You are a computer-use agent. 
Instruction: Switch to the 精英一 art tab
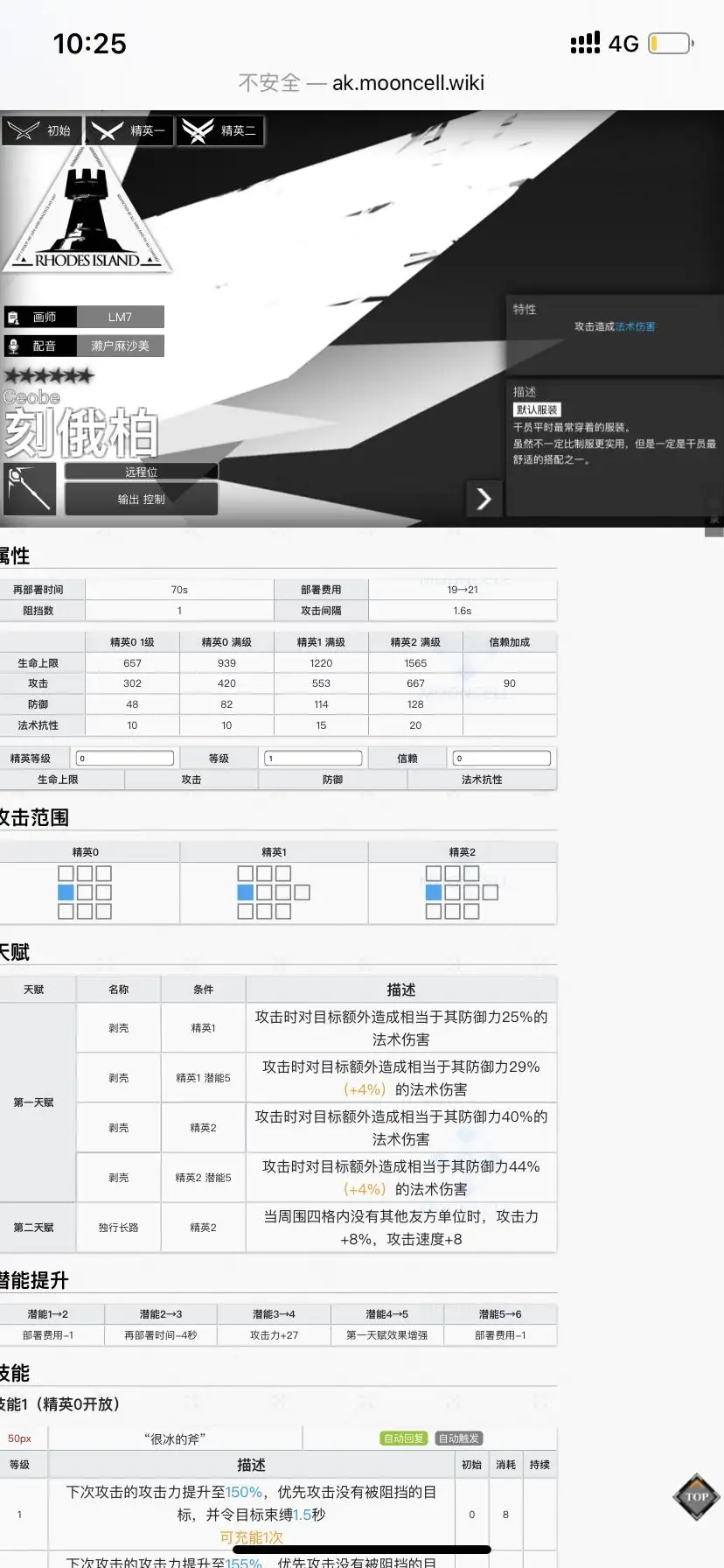click(129, 130)
